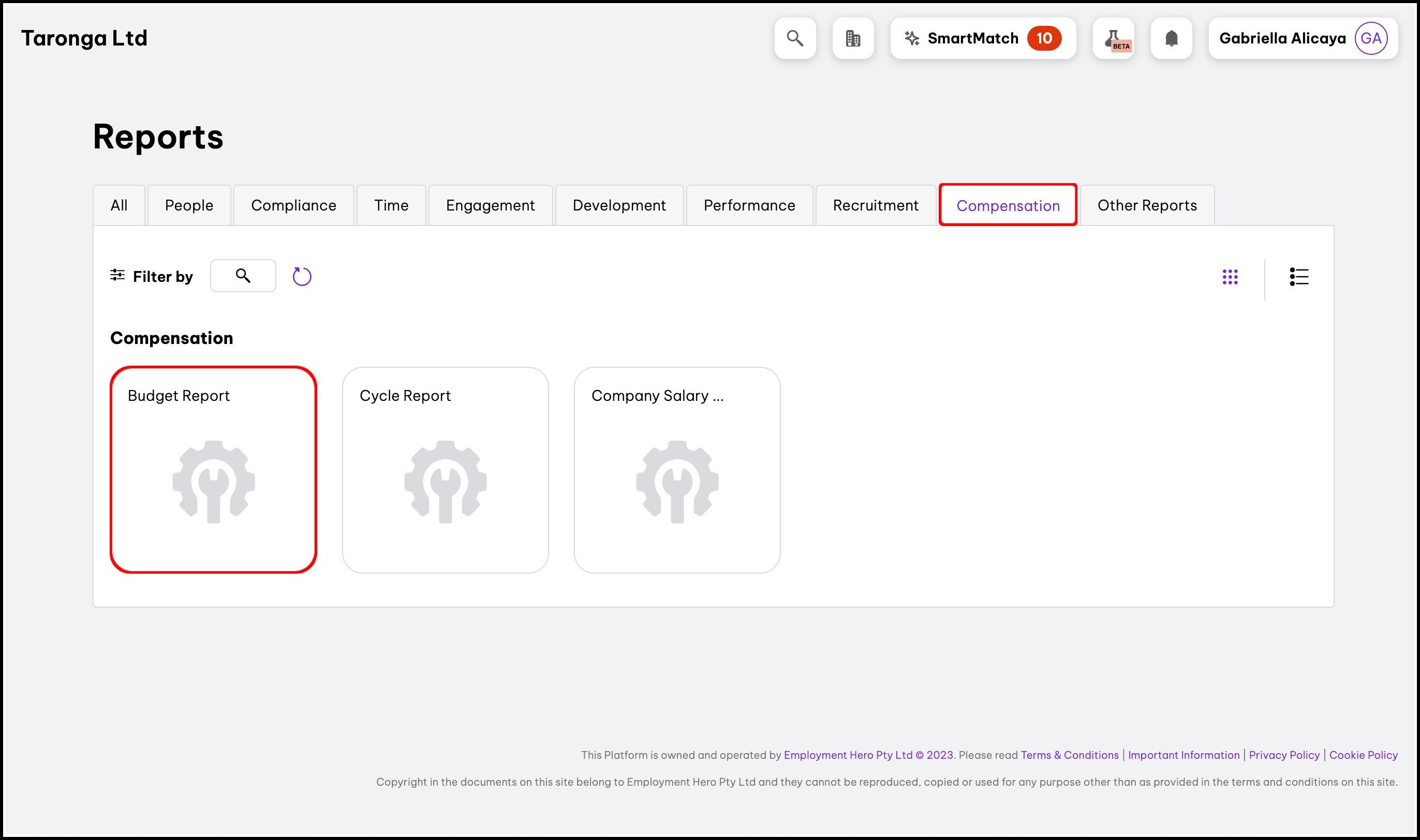
Task: Go to the Performance tab
Action: coord(748,205)
